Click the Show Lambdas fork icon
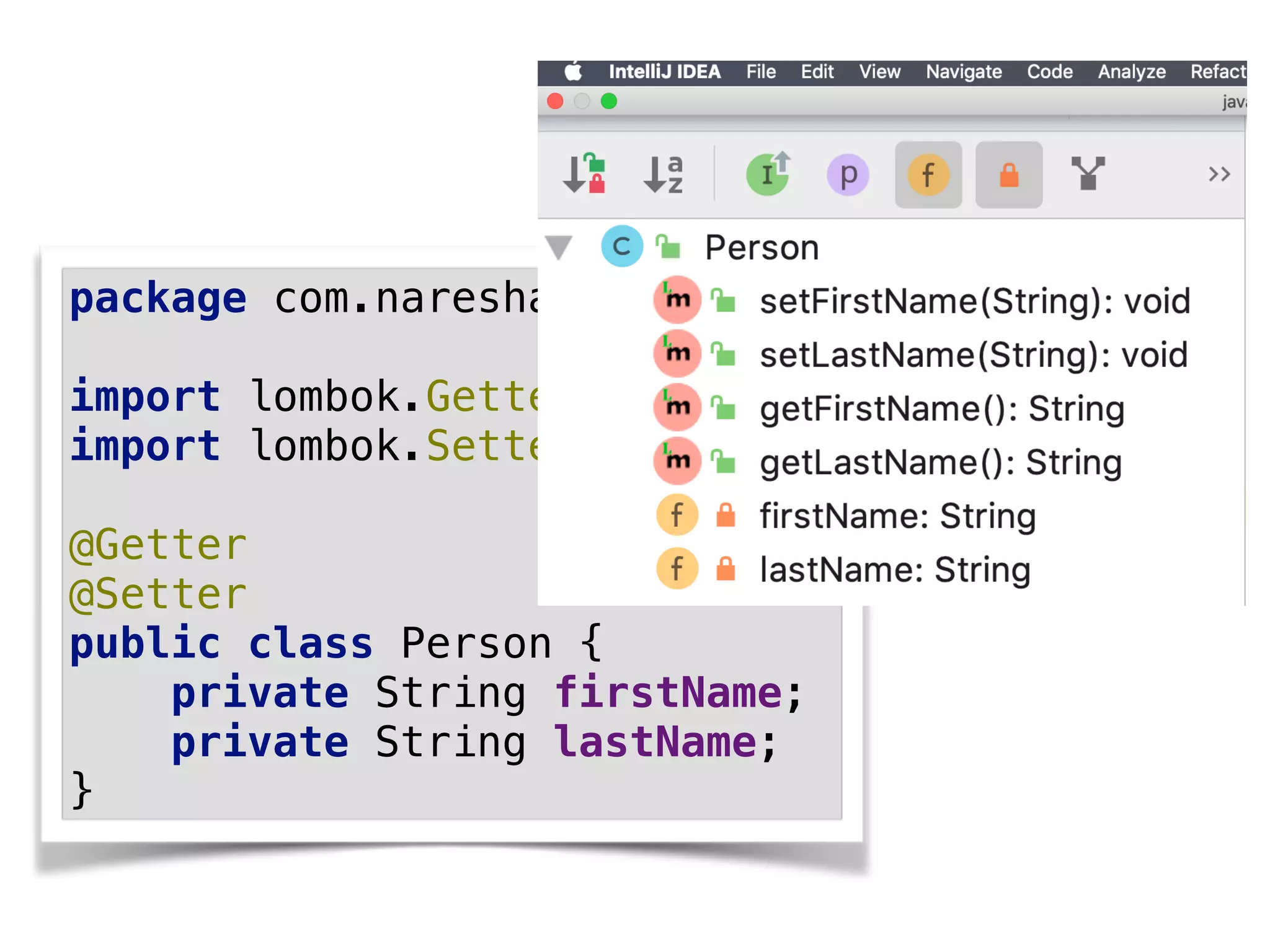Image resolution: width=1270 pixels, height=952 pixels. (1088, 174)
